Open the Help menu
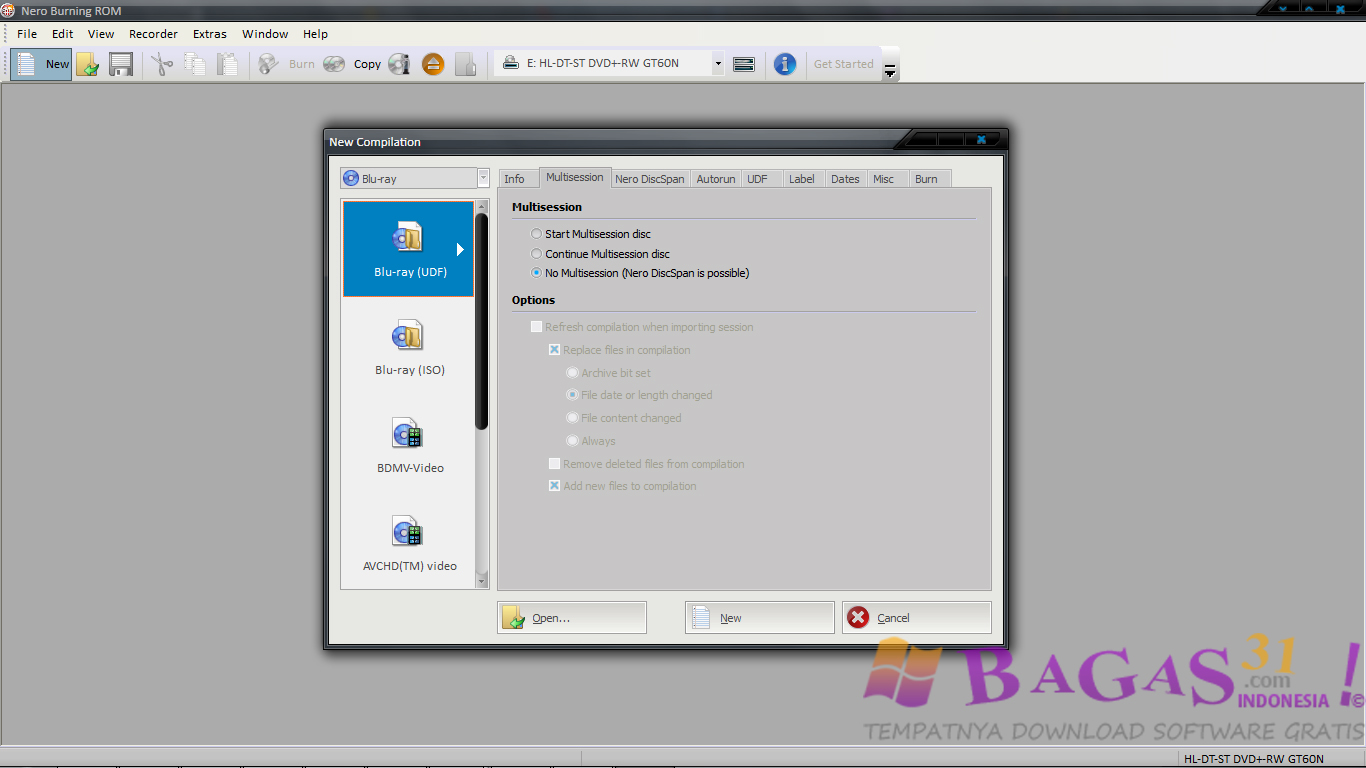This screenshot has width=1366, height=768. (315, 34)
